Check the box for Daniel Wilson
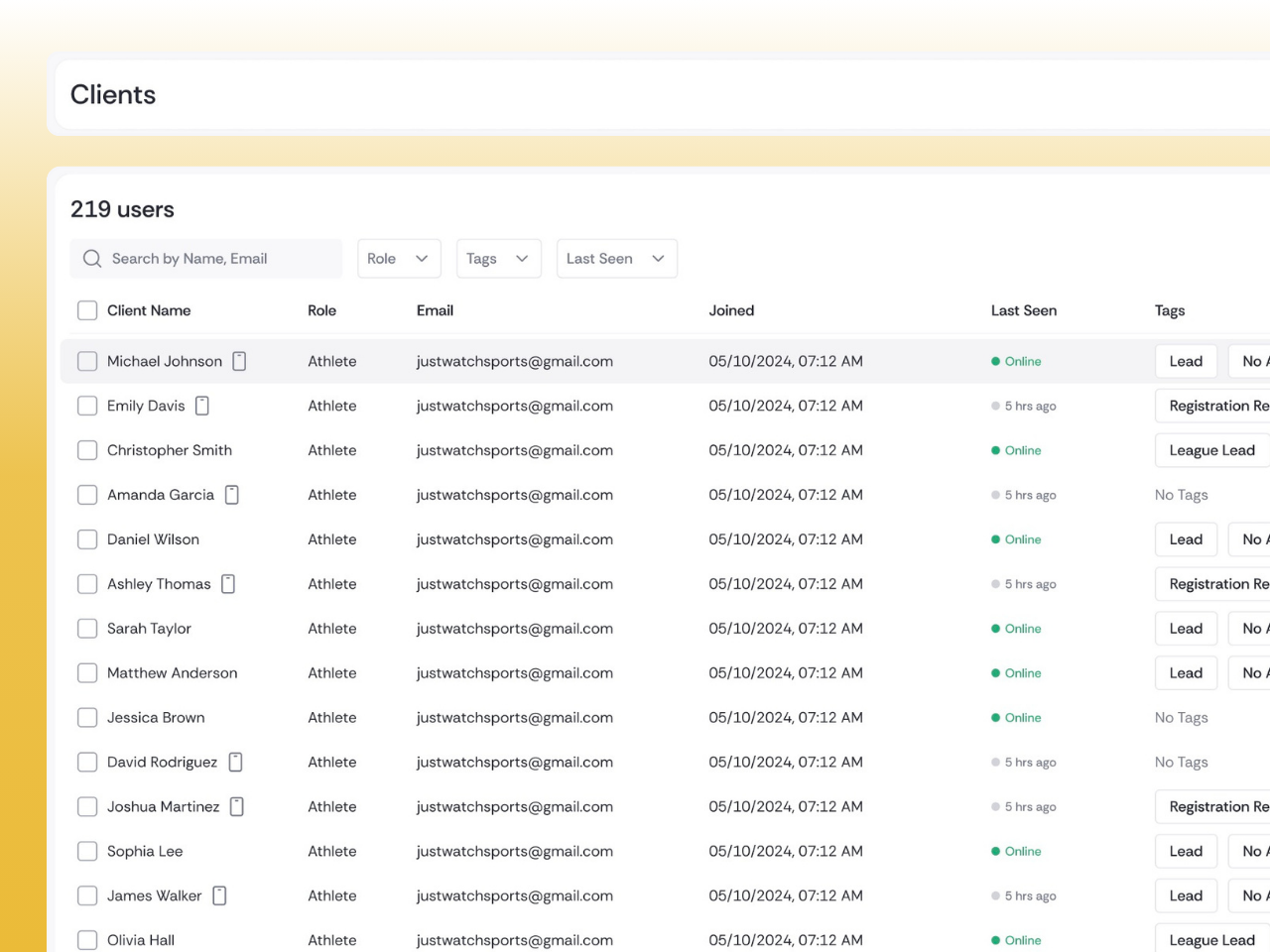 point(87,539)
